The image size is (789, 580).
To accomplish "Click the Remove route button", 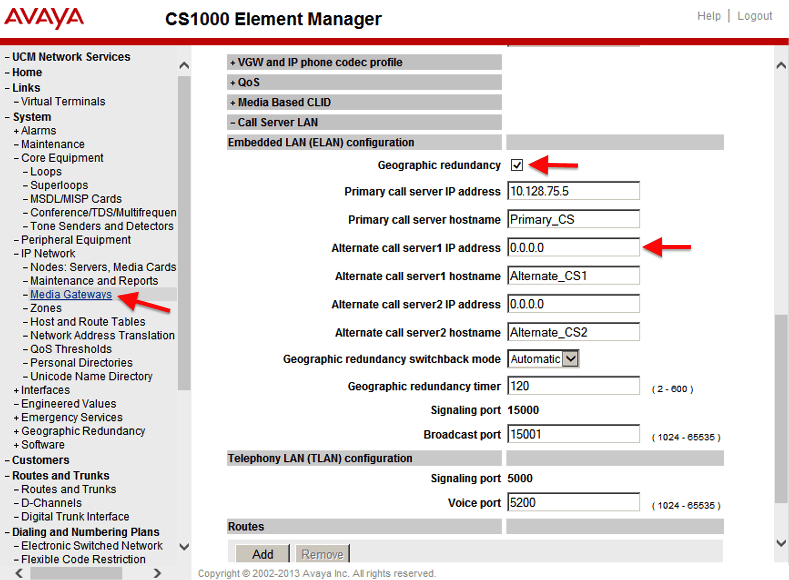I will 322,554.
